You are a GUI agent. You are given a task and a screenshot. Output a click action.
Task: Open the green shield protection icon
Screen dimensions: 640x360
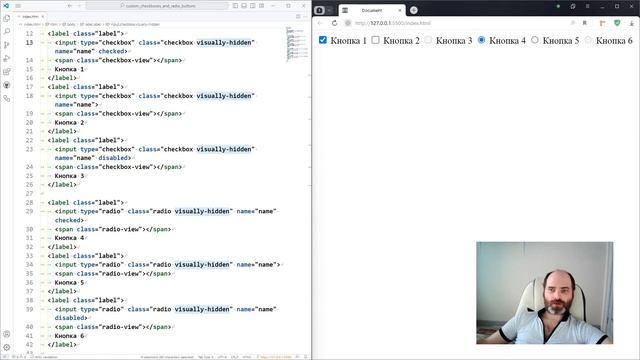[x=617, y=23]
